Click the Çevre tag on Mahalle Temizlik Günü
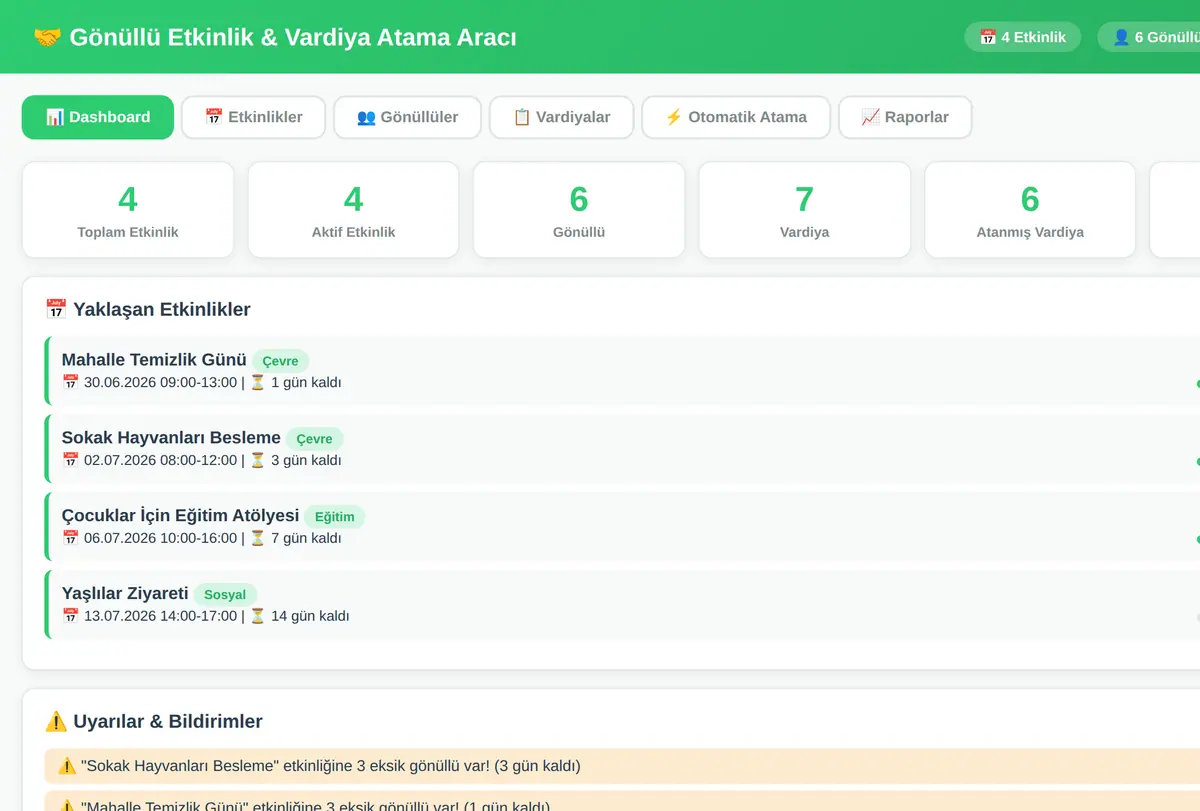Screen dimensions: 1200x811 [281, 361]
